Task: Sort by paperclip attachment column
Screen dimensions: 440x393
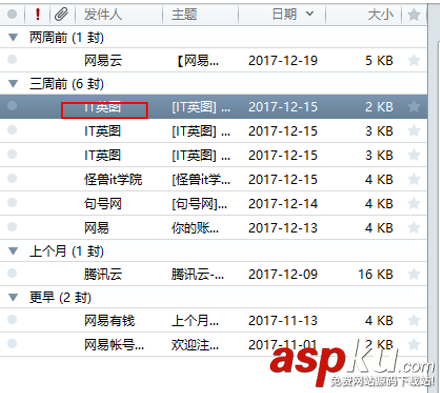Action: 61,14
